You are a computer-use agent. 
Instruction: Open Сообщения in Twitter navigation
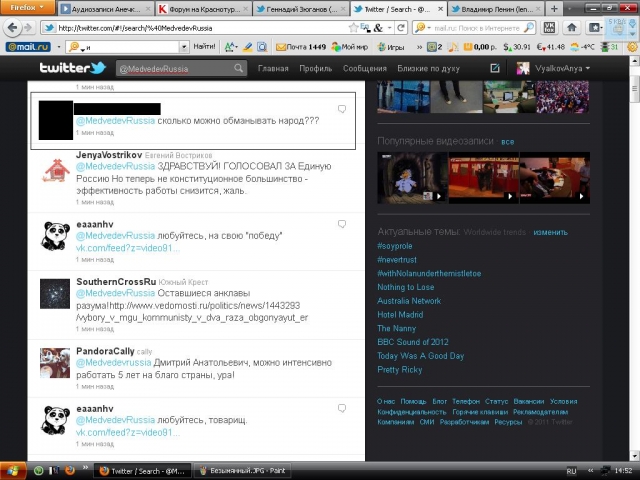[x=364, y=68]
